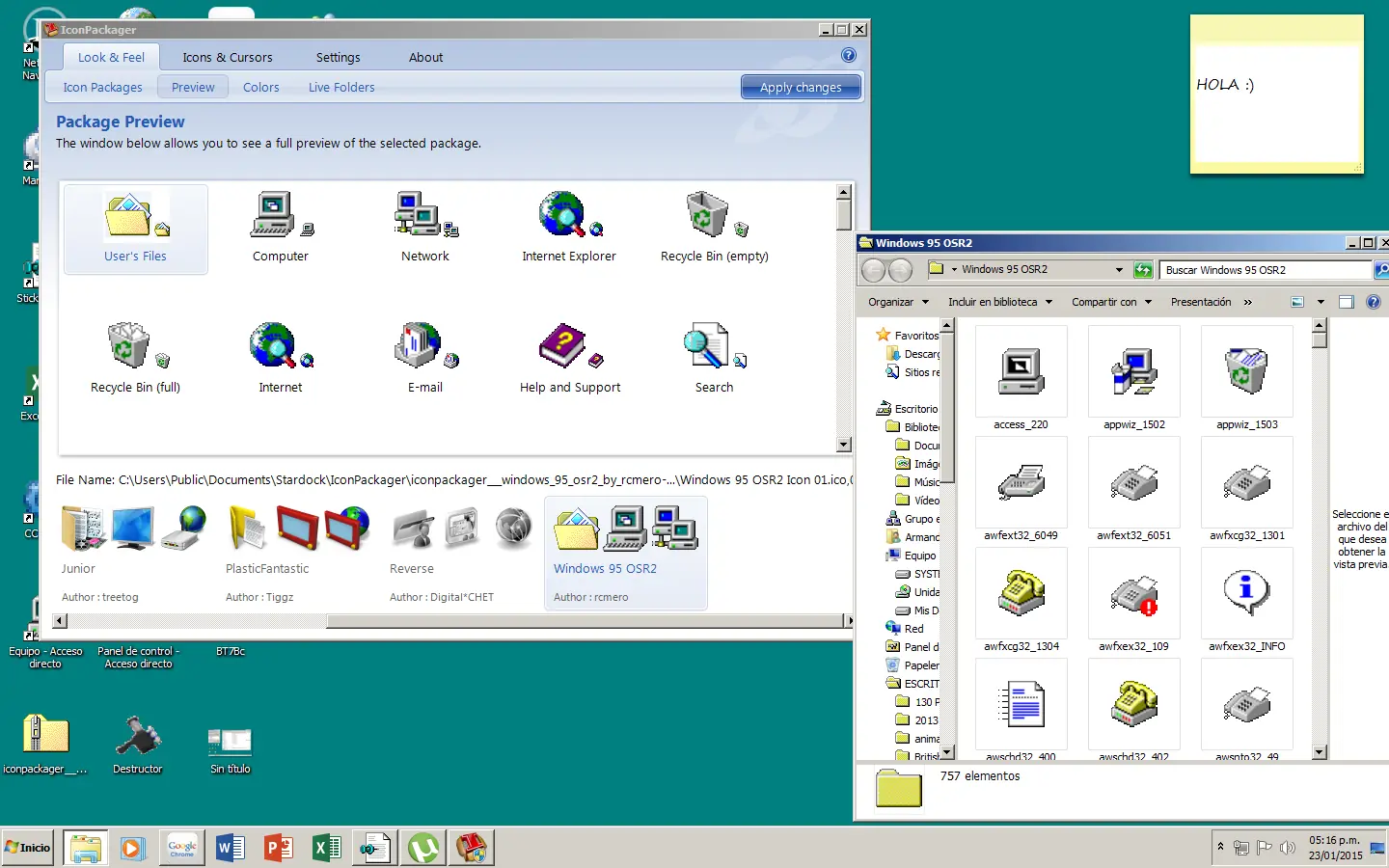This screenshot has width=1389, height=868.
Task: Click the iconpackager zip file on desktop
Action: click(45, 744)
